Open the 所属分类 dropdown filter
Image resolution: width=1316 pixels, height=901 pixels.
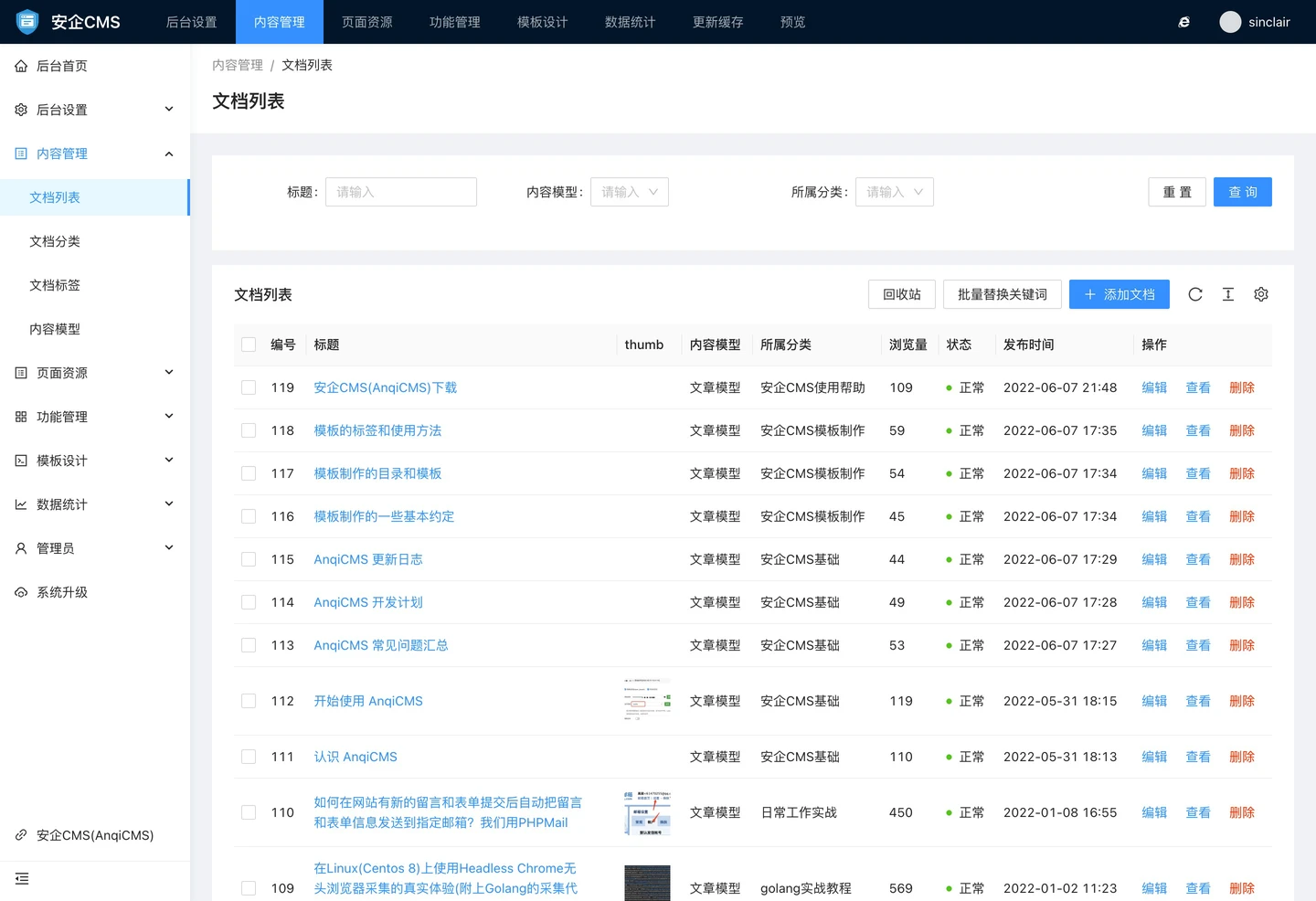pyautogui.click(x=895, y=192)
